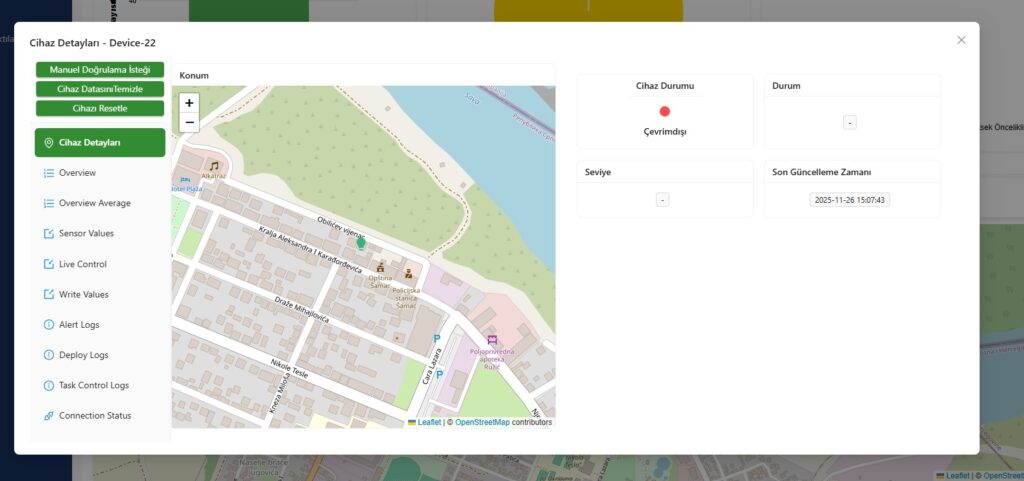Select the Cihaz Detayları tab
This screenshot has height=481, width=1024.
pos(99,143)
